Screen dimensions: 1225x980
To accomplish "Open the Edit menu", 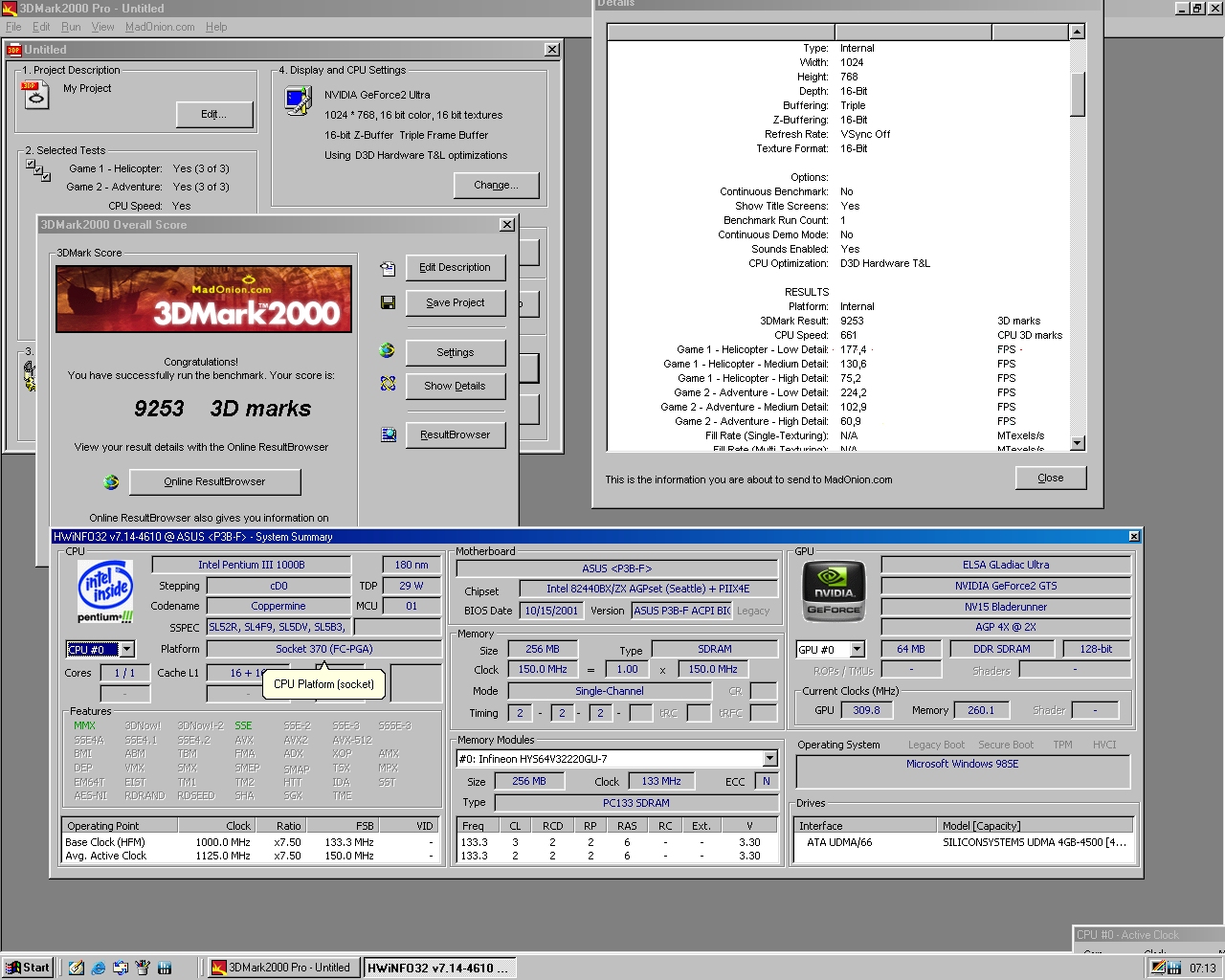I will pos(41,27).
